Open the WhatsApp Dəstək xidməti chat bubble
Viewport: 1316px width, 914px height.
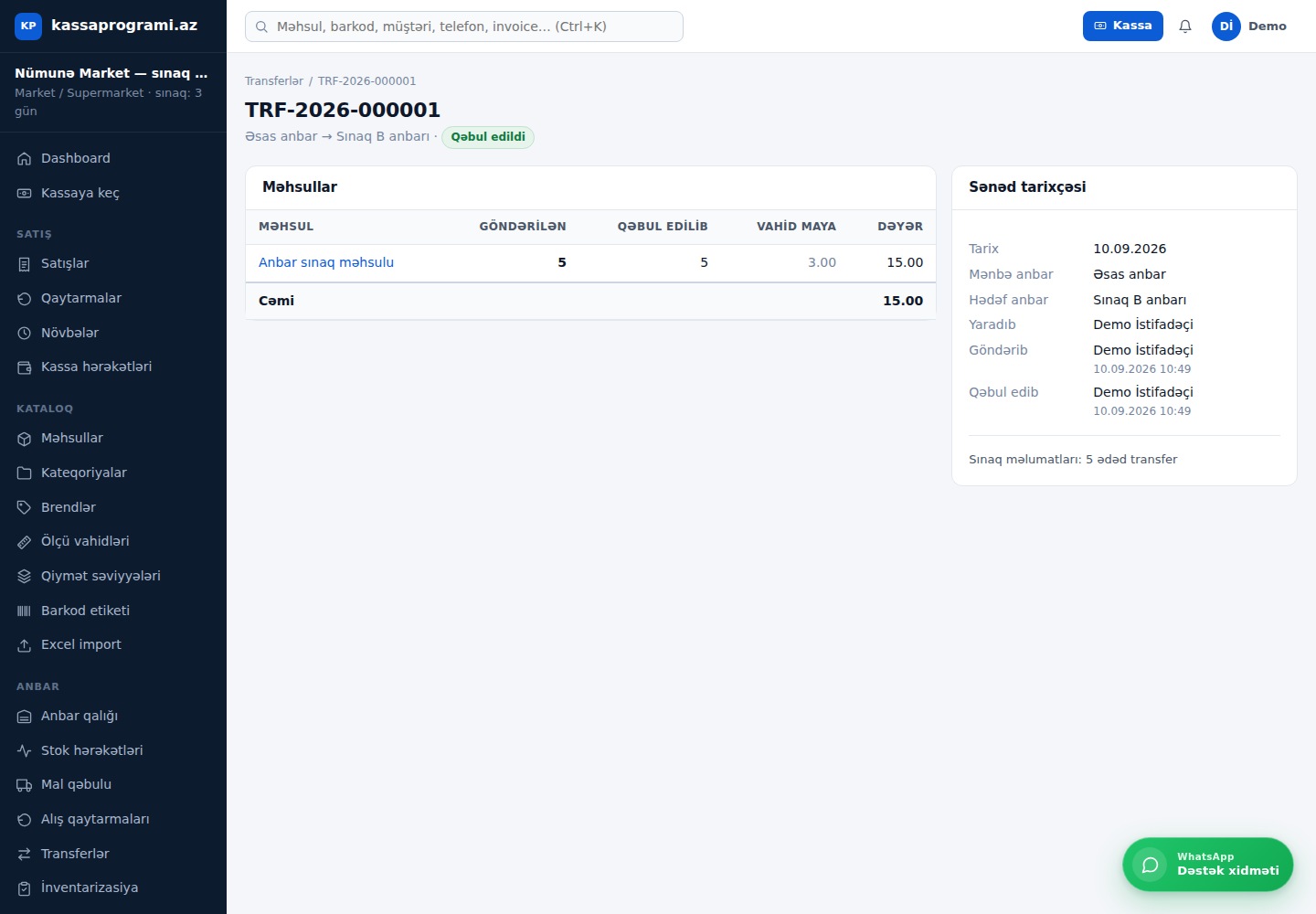coord(1207,865)
